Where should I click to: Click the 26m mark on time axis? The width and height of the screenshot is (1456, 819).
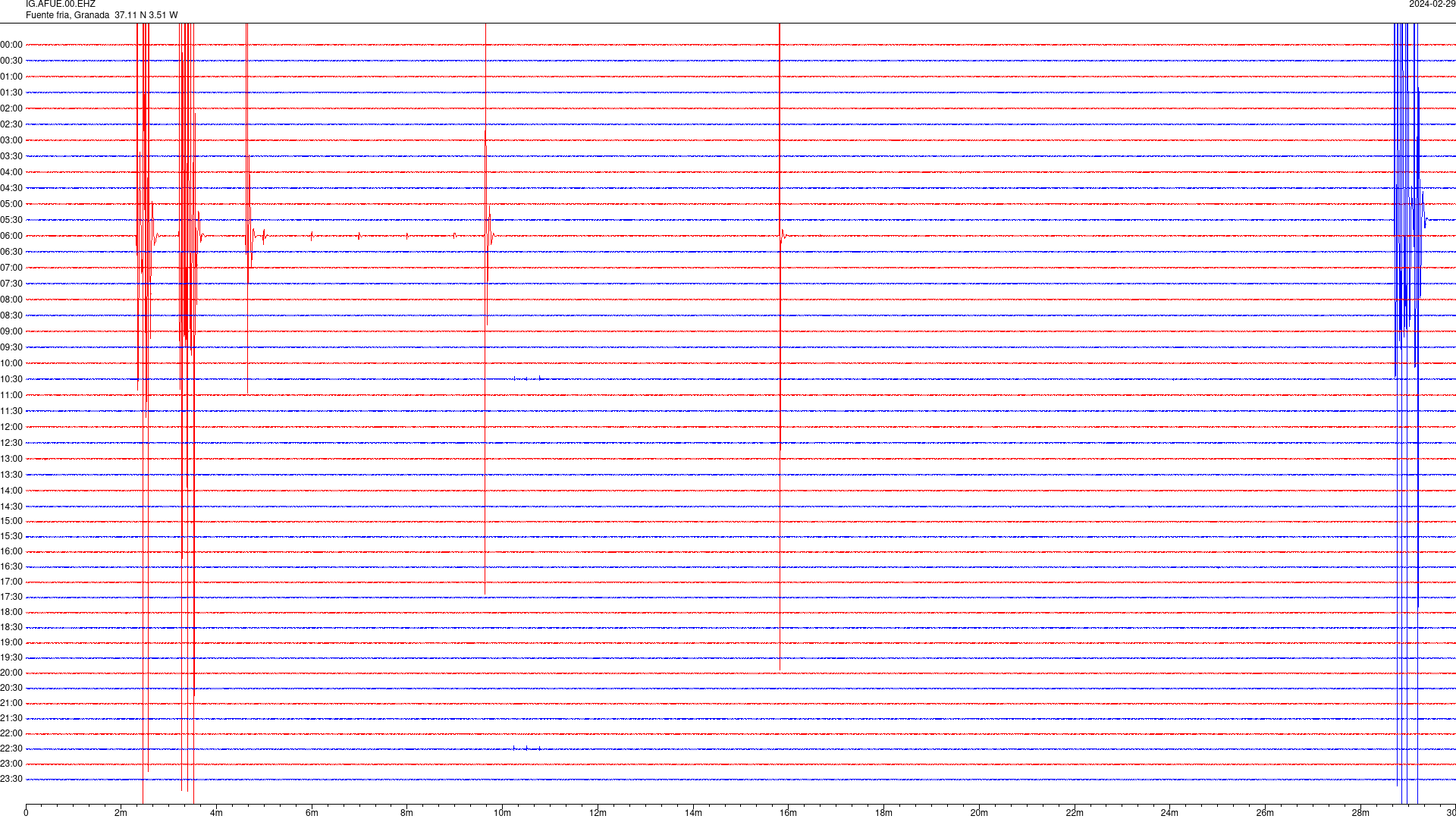[x=1265, y=813]
